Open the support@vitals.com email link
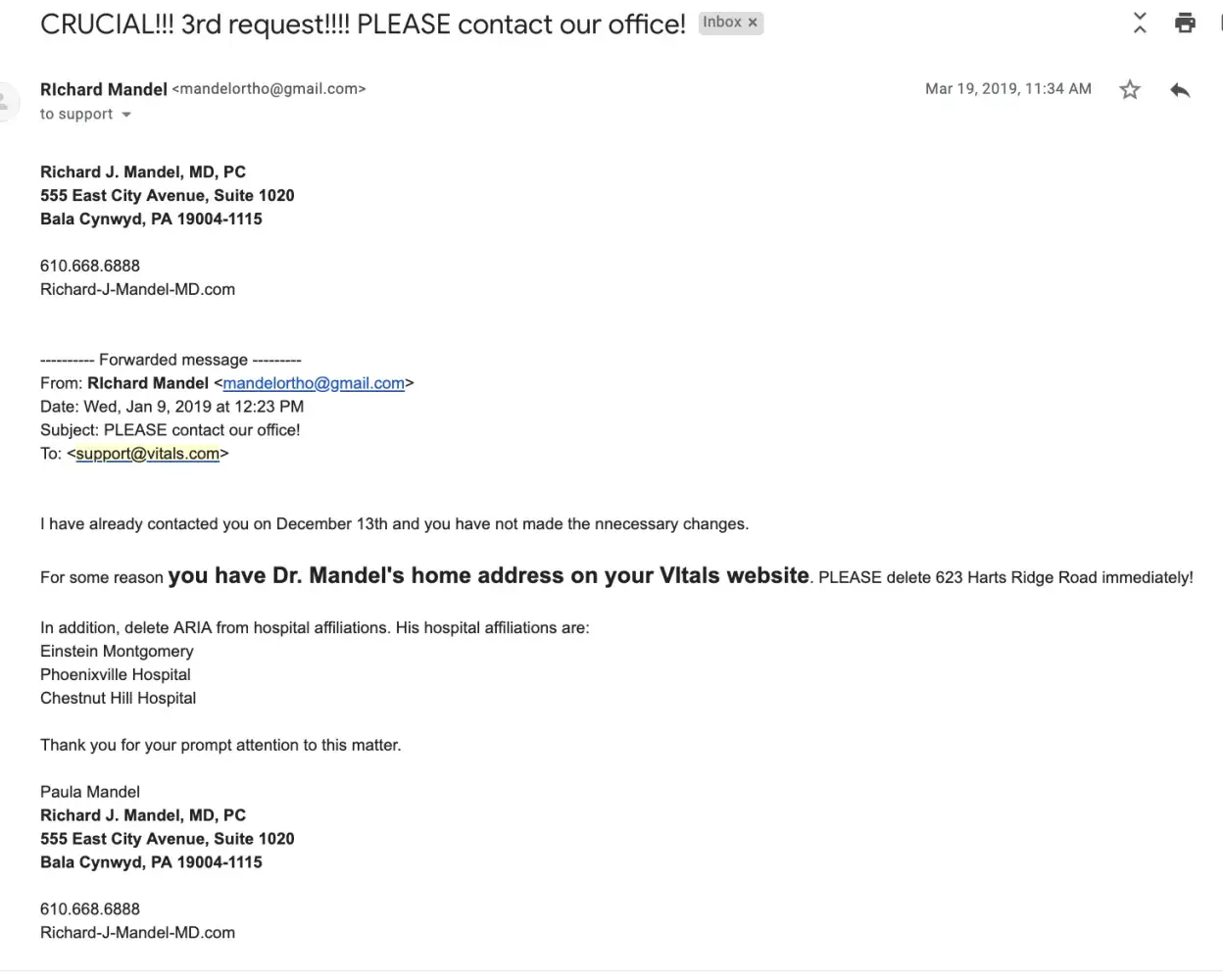This screenshot has width=1223, height=980. [148, 454]
